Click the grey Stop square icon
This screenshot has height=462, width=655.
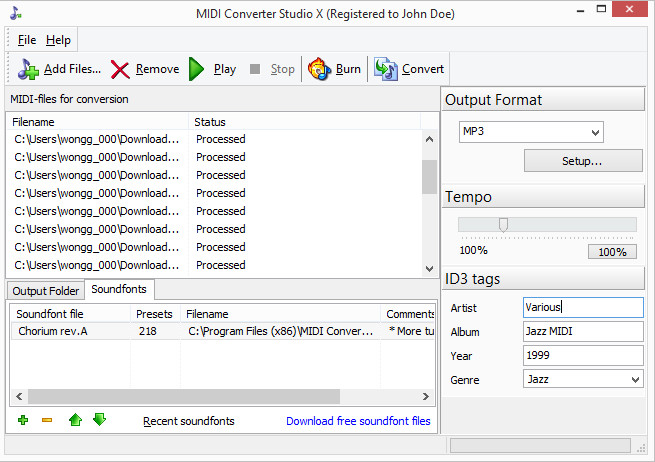255,69
